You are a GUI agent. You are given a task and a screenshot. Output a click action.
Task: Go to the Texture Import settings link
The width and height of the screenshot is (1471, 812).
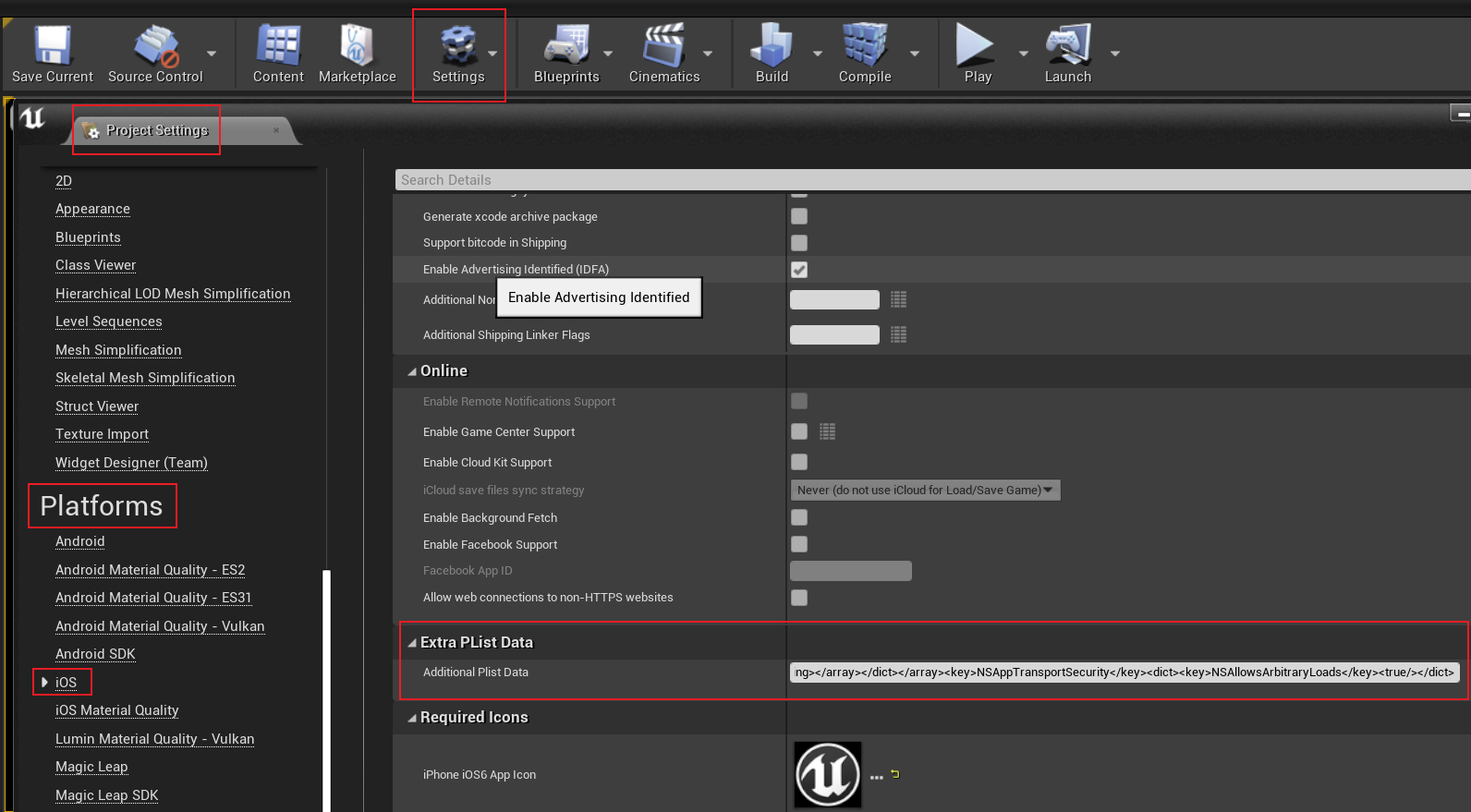(102, 434)
